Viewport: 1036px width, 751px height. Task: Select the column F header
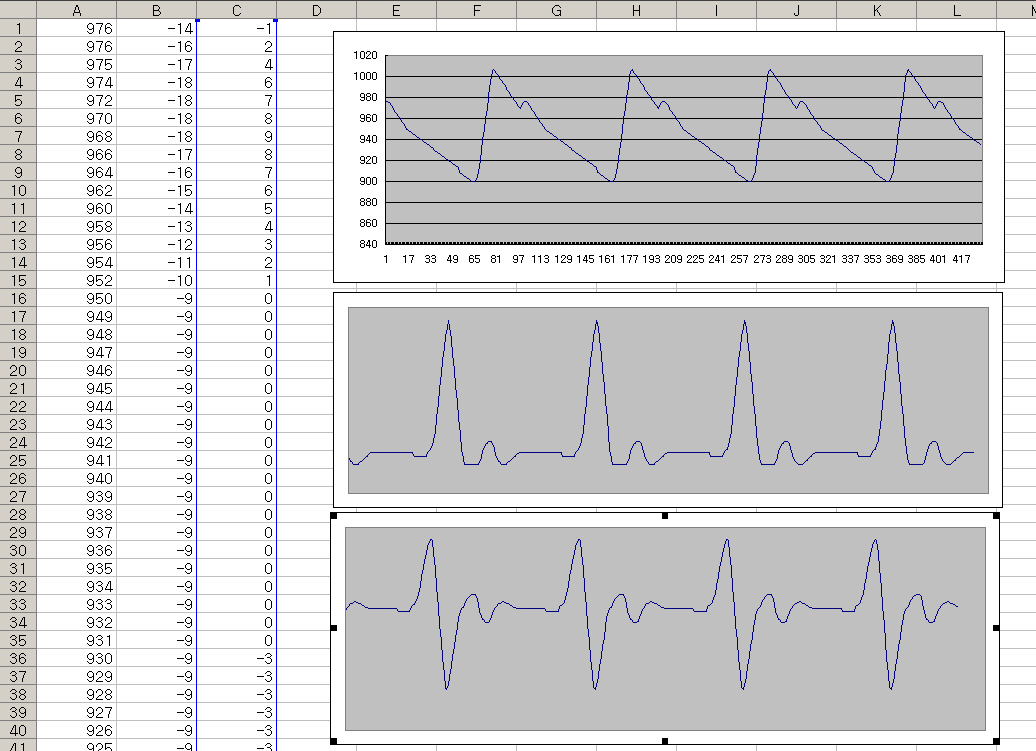(x=476, y=9)
